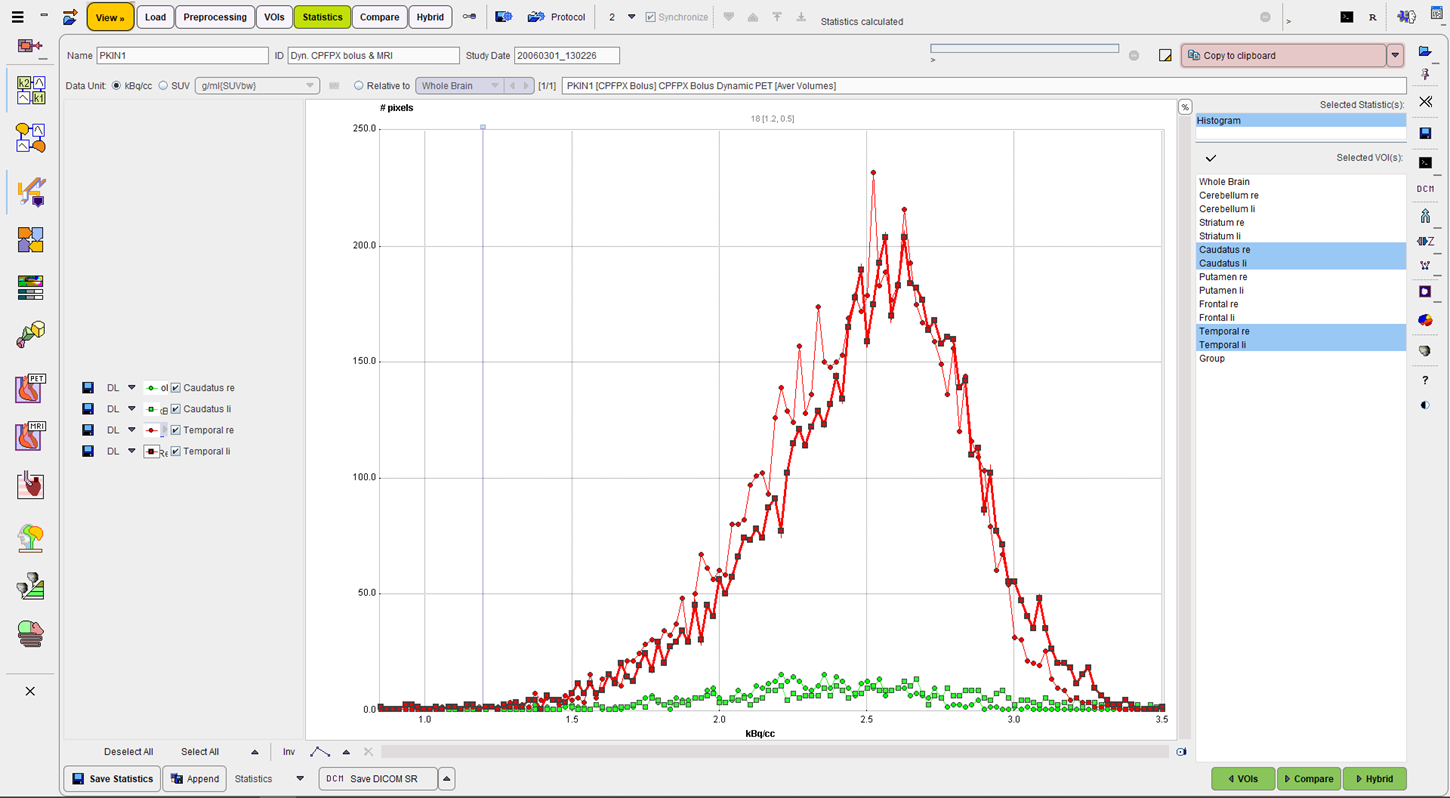The height and width of the screenshot is (798, 1450).
Task: Save the Temporal li curve (disk icon)
Action: coord(88,451)
